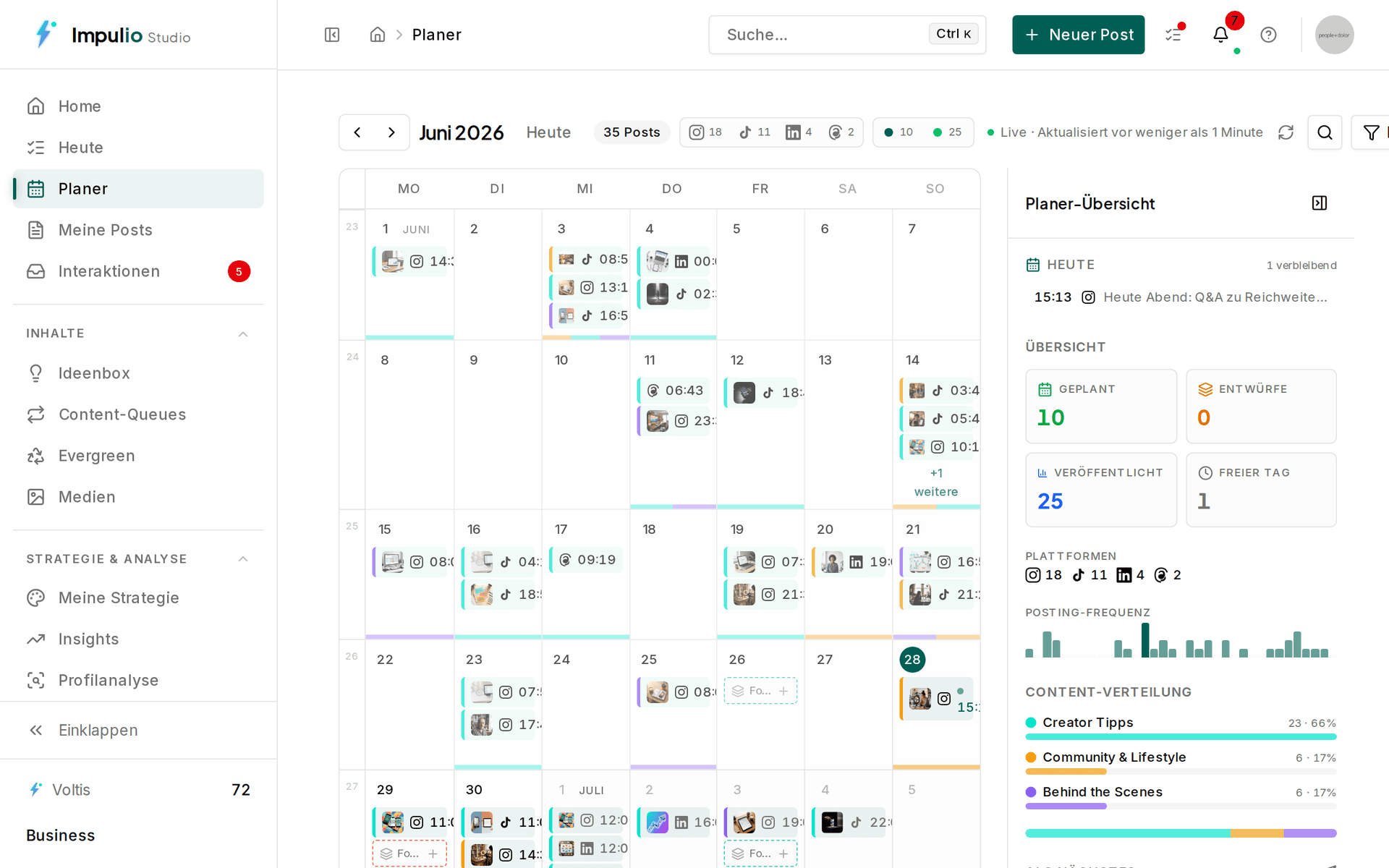
Task: Select the highlighted day 28 in calendar
Action: 912,660
